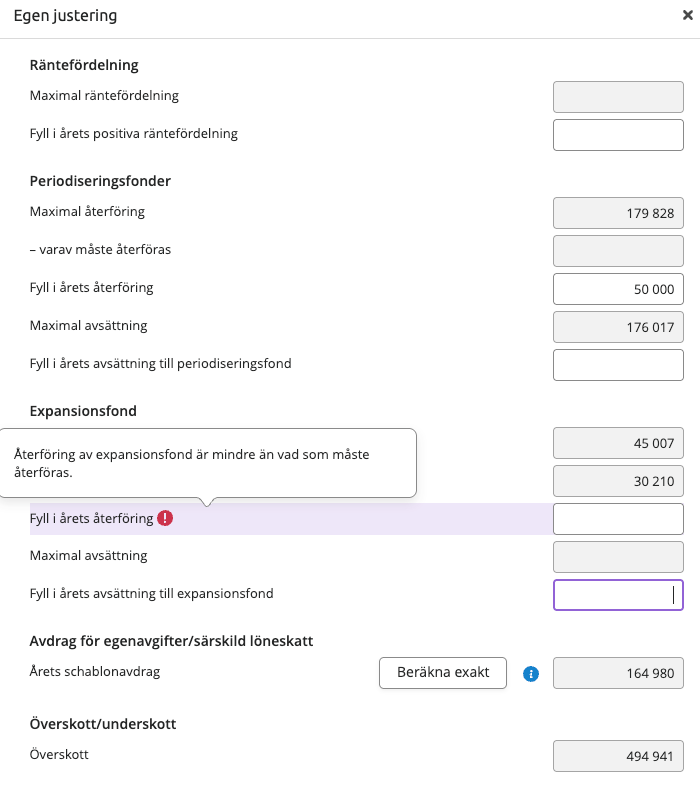The image size is (700, 793).
Task: Click the empty Maximal avsättning field under Expansionsfond
Action: (x=618, y=556)
